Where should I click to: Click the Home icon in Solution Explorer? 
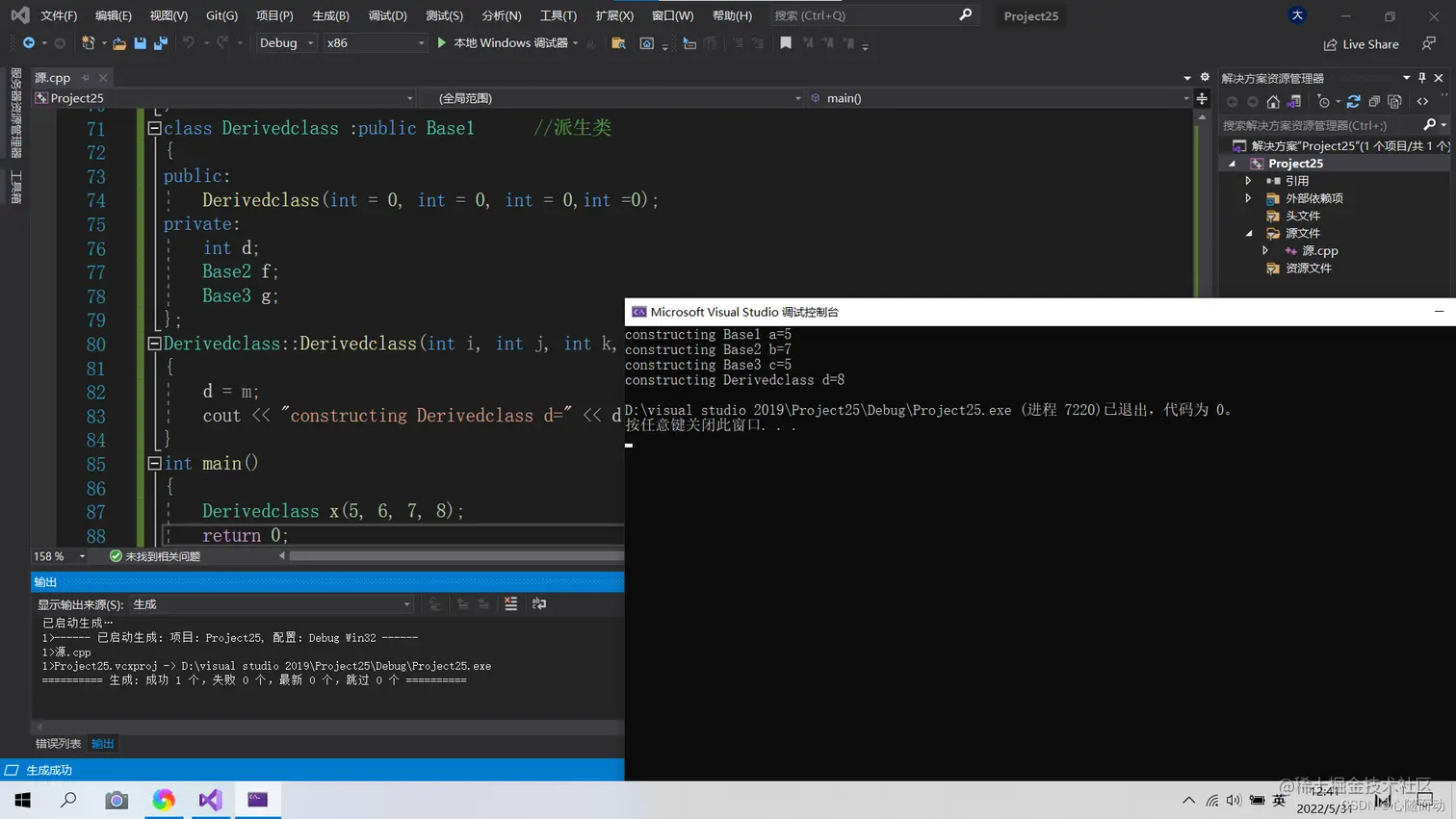pos(1273,102)
